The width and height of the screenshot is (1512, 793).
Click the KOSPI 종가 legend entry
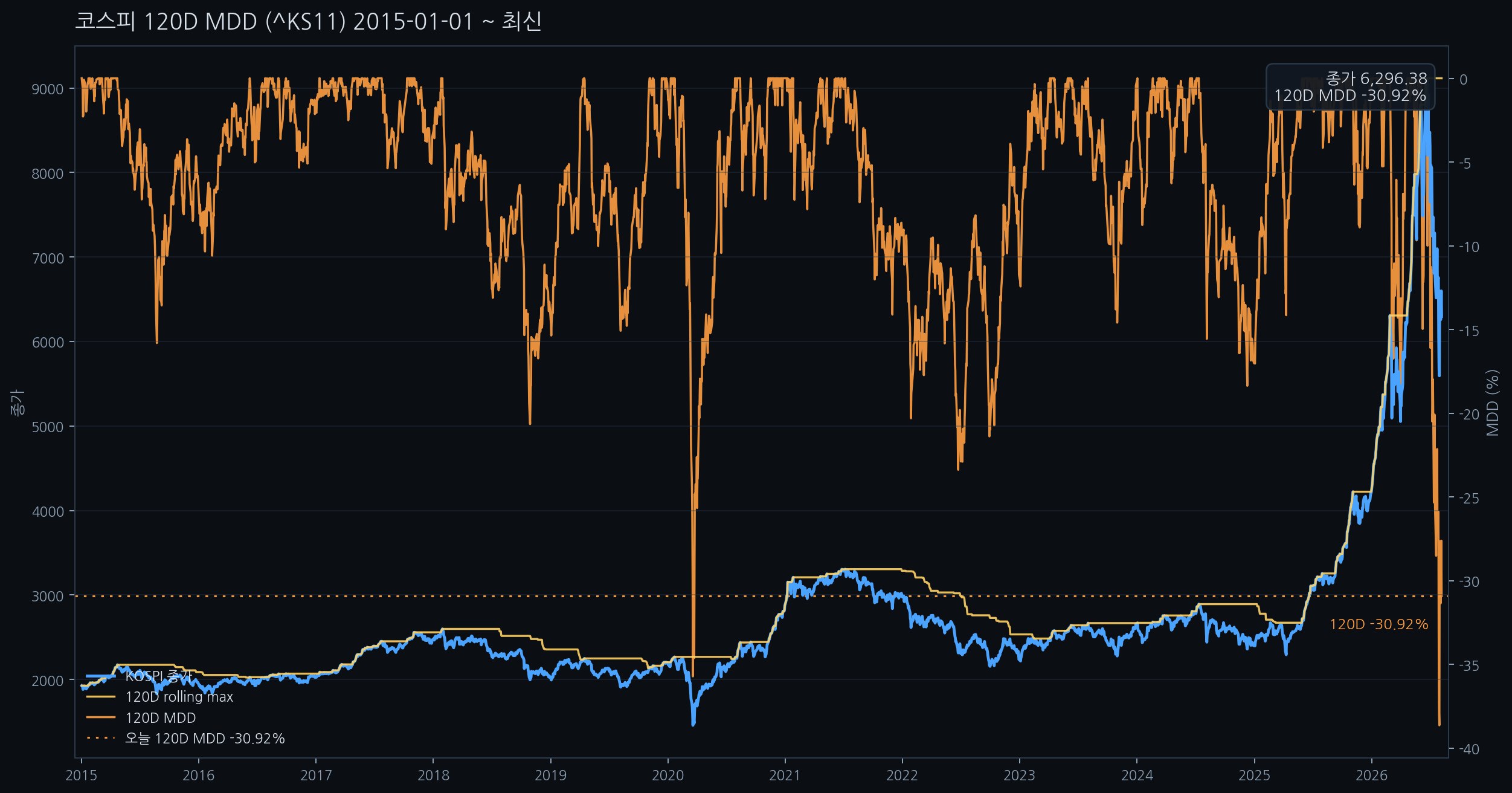tap(139, 676)
